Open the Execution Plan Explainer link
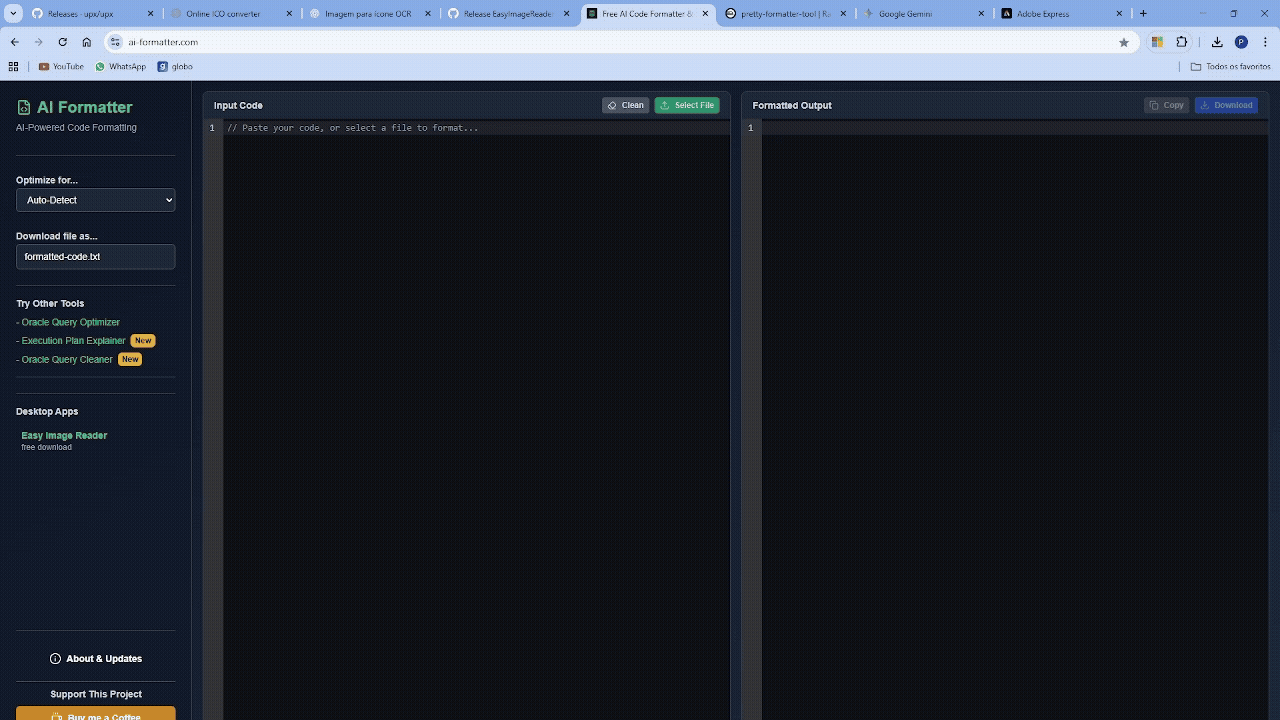The width and height of the screenshot is (1280, 720). pos(73,341)
